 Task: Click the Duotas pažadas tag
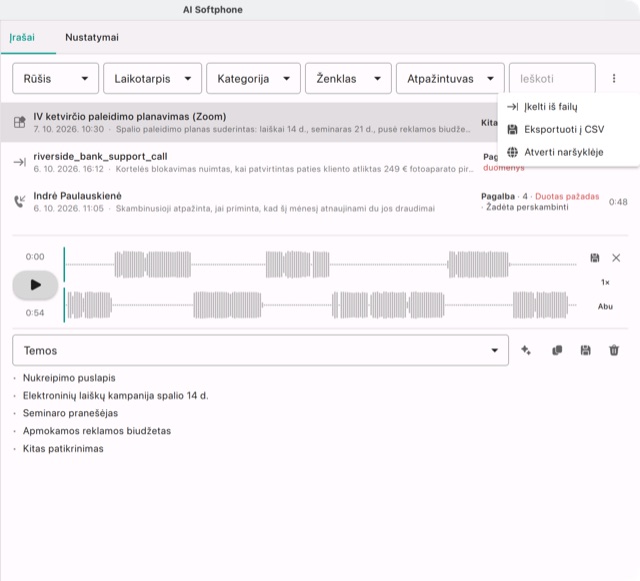pos(567,196)
